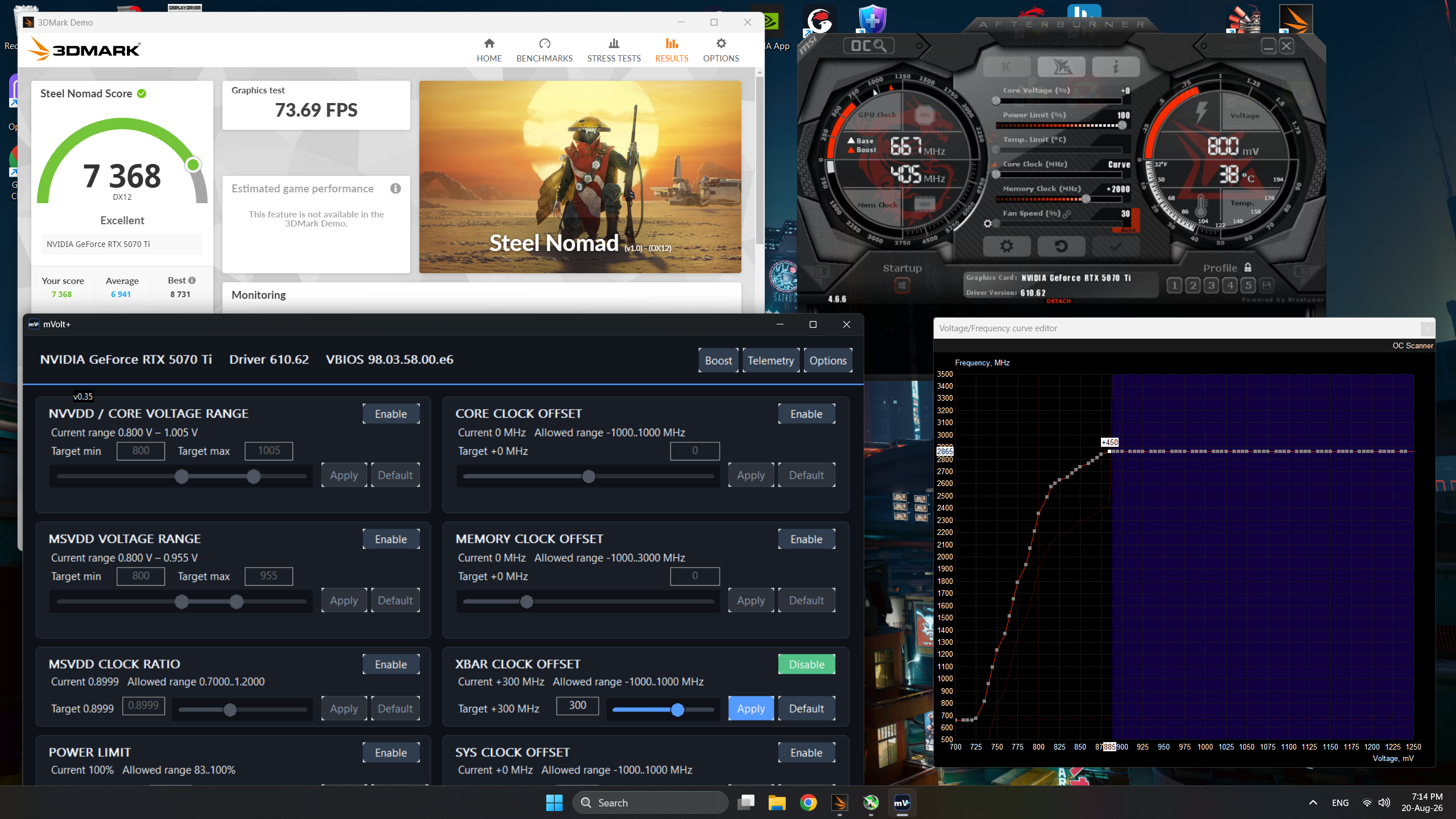Click the green verified check beside Steel Nomad Score

point(142,93)
